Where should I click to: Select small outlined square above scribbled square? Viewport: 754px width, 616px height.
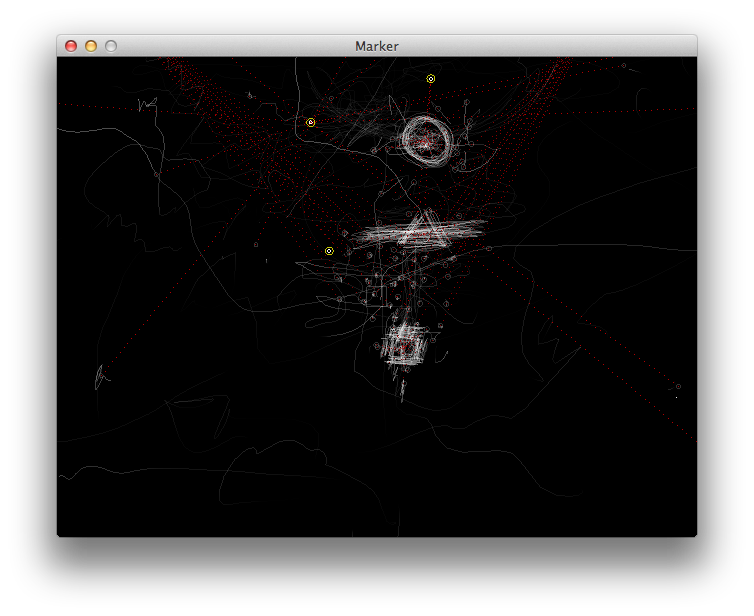tap(375, 295)
